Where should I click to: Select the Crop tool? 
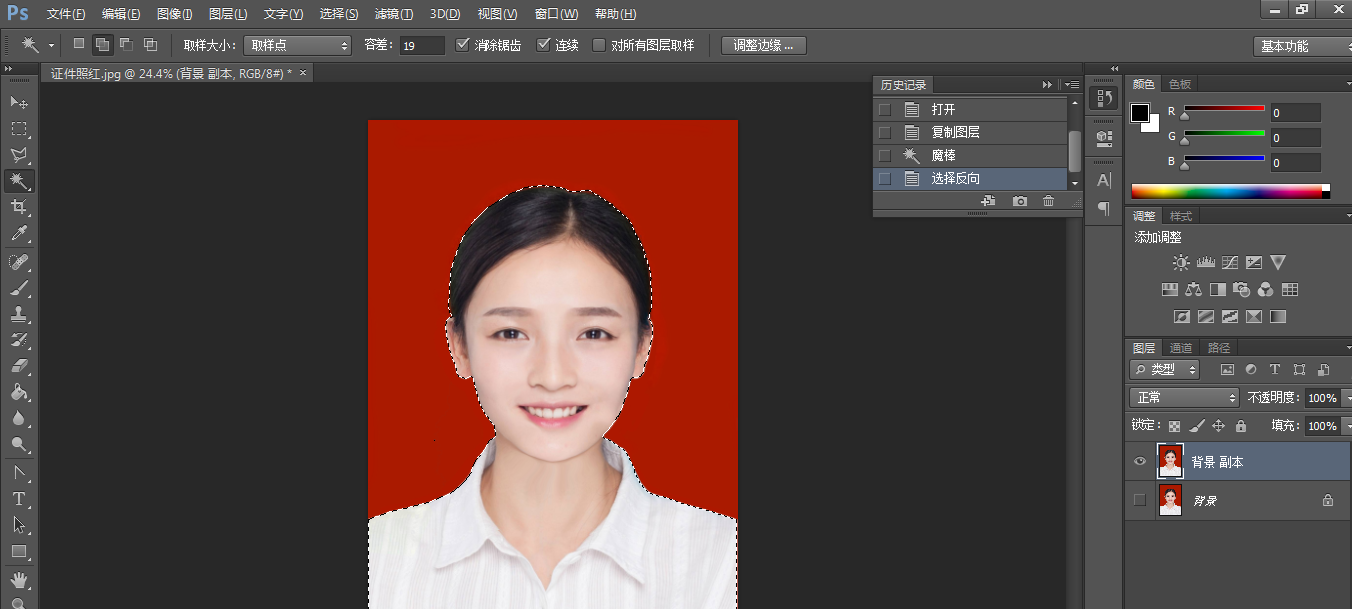[19, 207]
